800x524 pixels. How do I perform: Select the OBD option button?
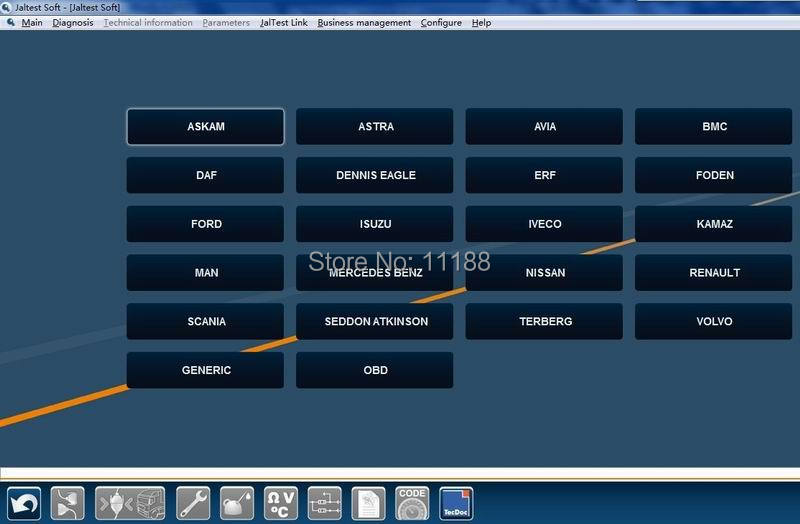tap(375, 370)
